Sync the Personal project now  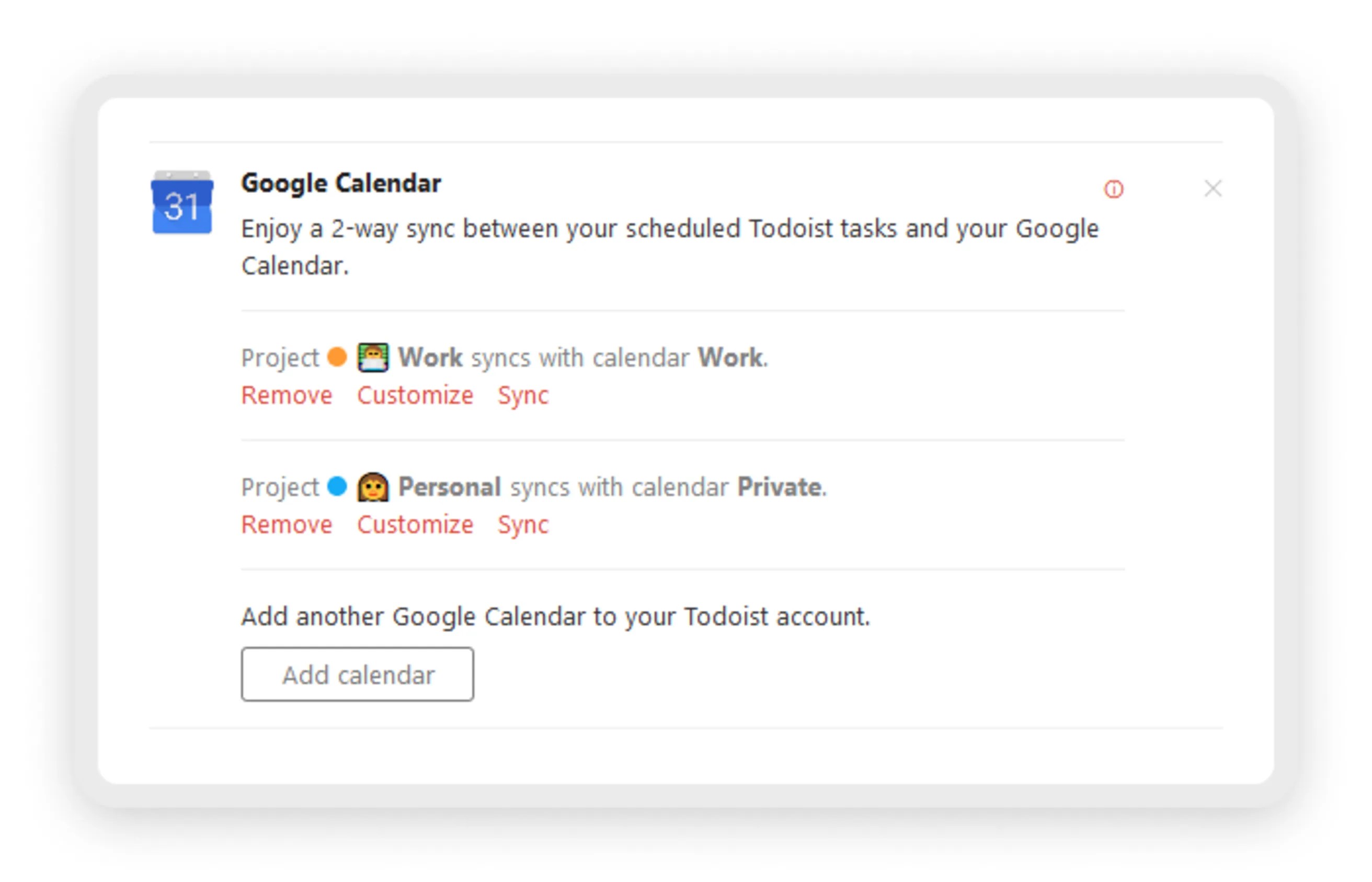tap(522, 524)
